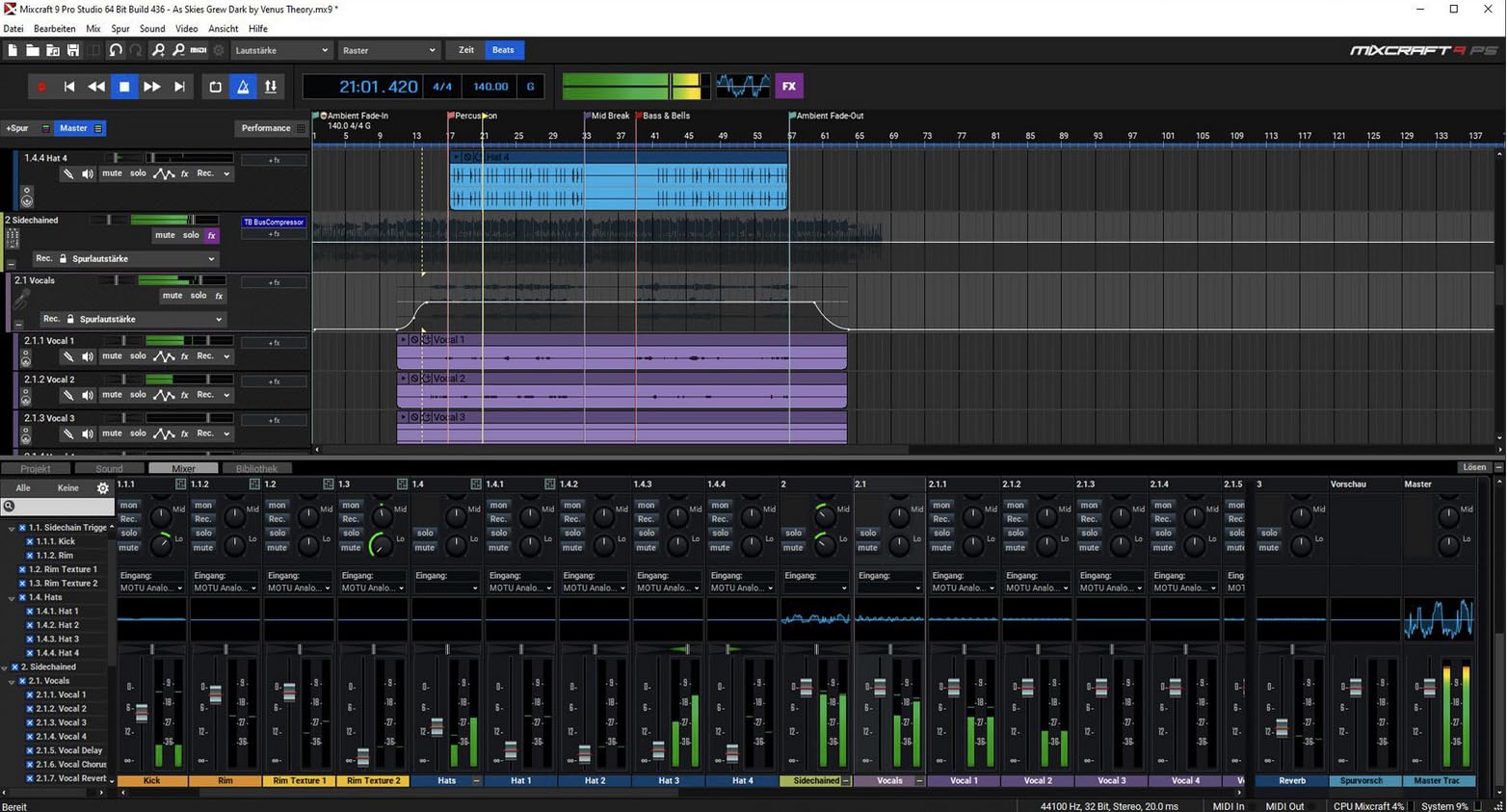Start recording with the red record button
The height and width of the screenshot is (812, 1508).
[x=41, y=87]
